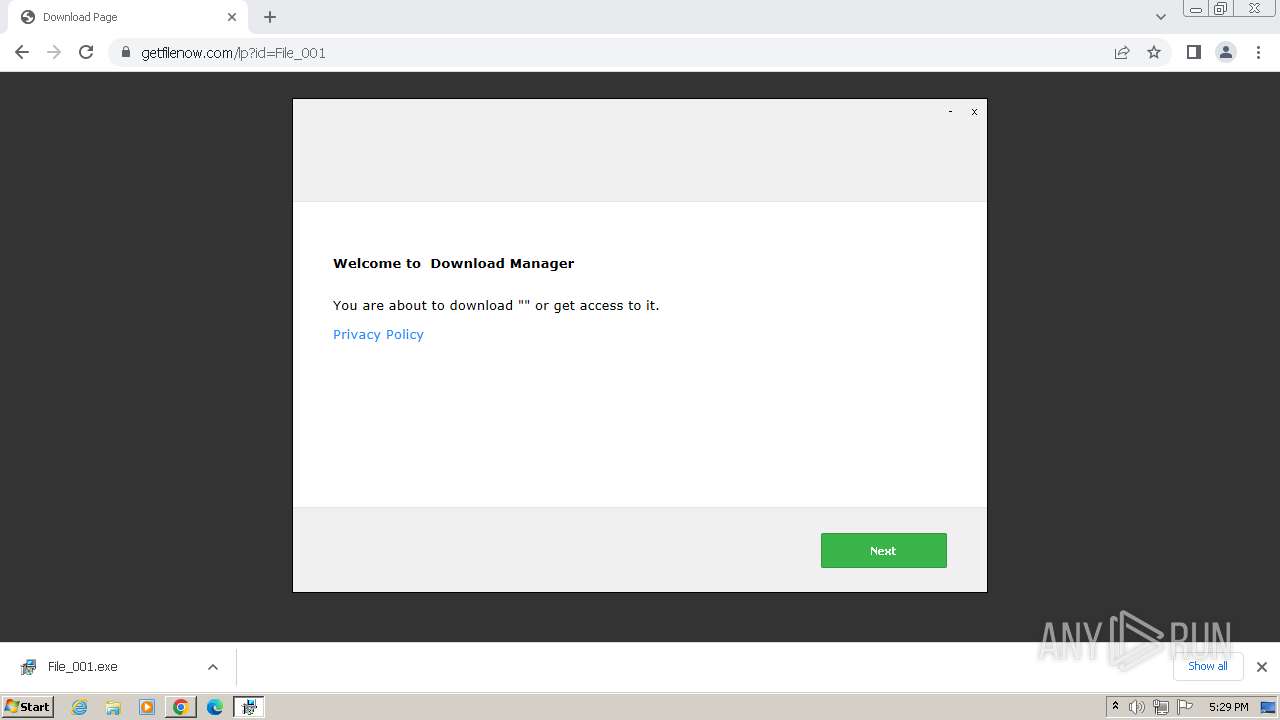Show the desktop button

coord(1268,707)
